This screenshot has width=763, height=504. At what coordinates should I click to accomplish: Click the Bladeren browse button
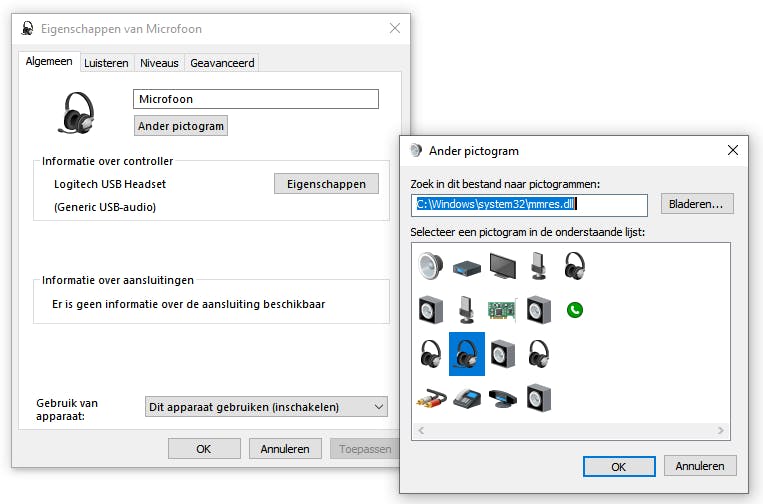[697, 204]
